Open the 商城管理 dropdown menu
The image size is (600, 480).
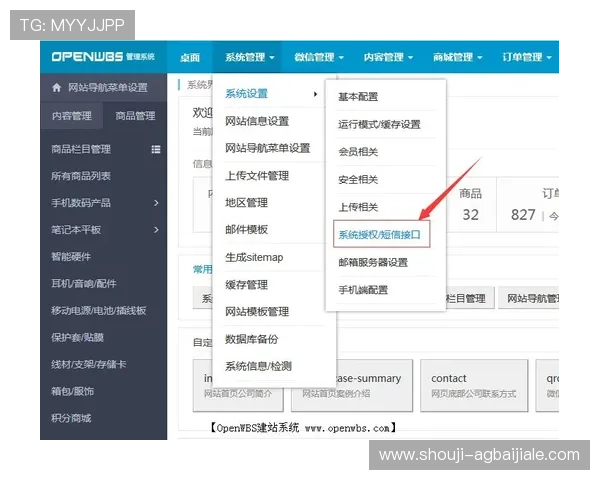pyautogui.click(x=457, y=57)
